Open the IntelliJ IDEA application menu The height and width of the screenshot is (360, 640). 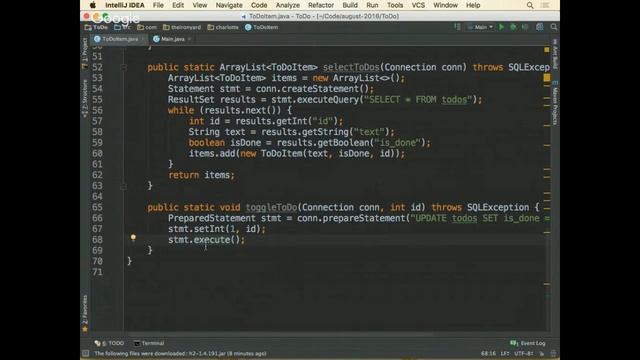pyautogui.click(x=124, y=5)
